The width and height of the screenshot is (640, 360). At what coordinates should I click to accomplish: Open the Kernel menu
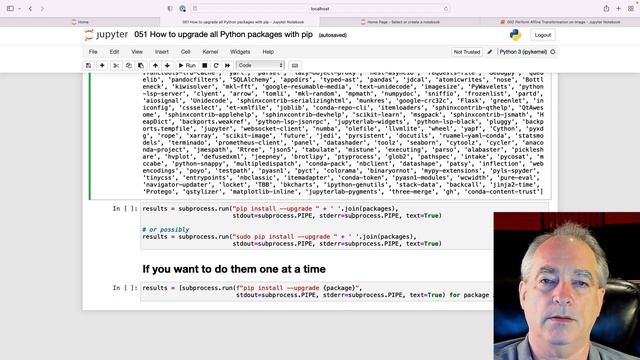click(210, 52)
